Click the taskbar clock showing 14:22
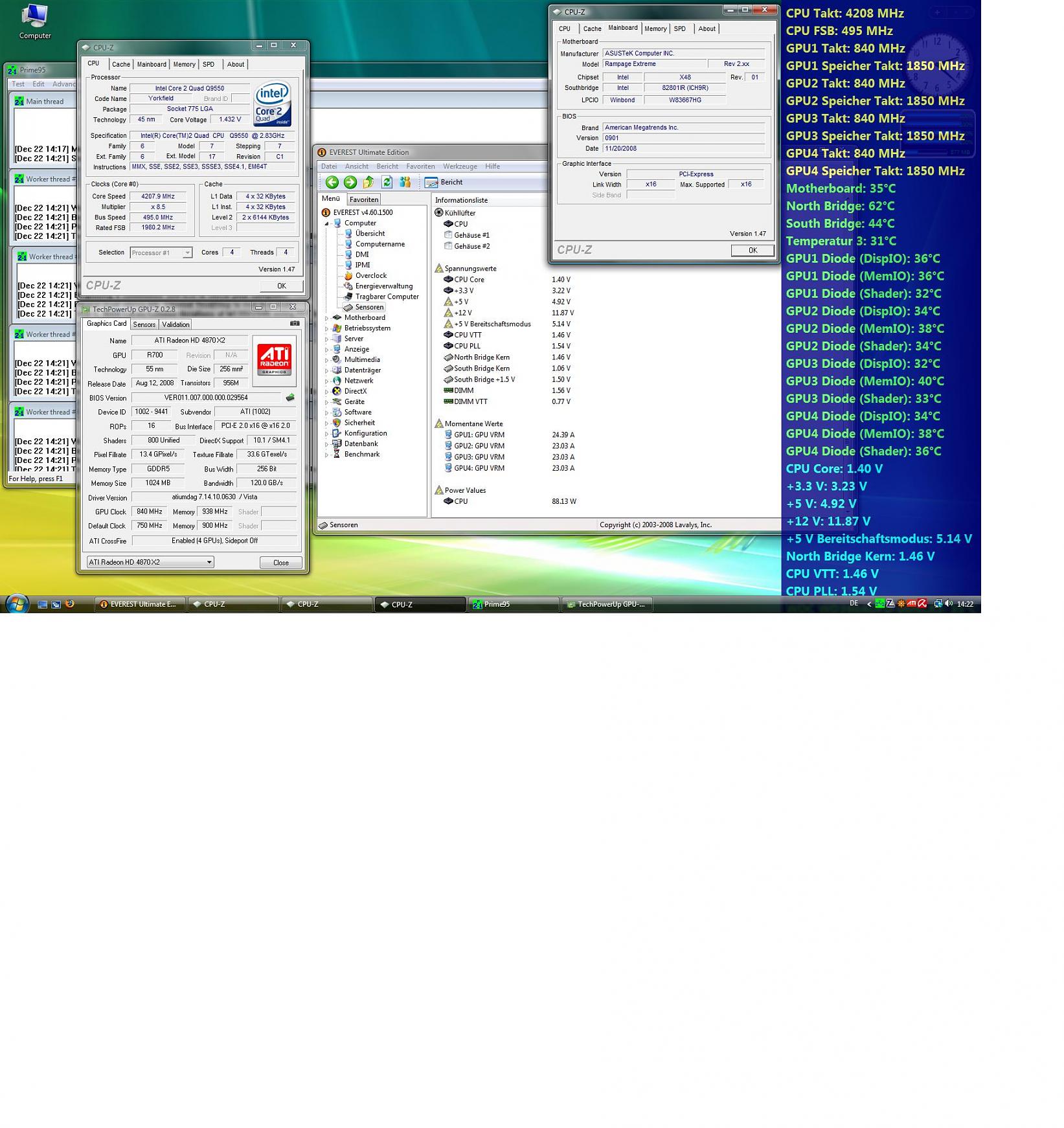 pos(965,604)
